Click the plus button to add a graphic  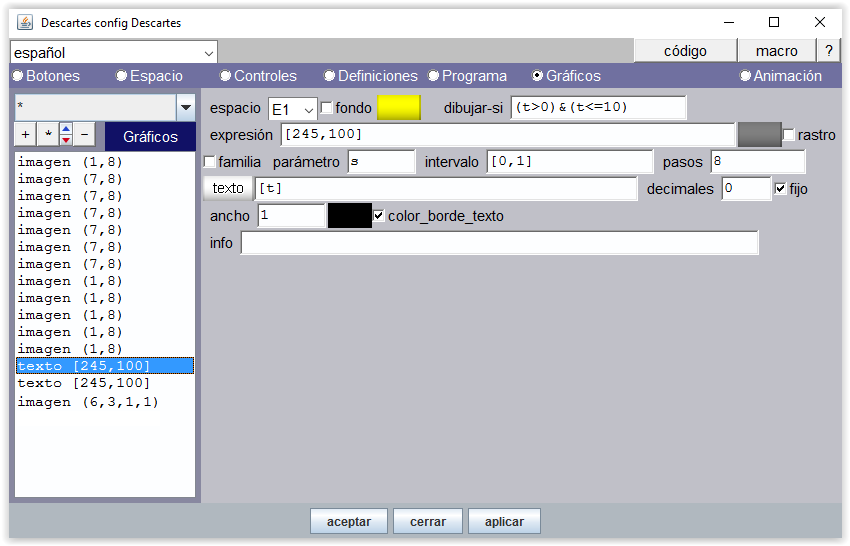tap(26, 135)
